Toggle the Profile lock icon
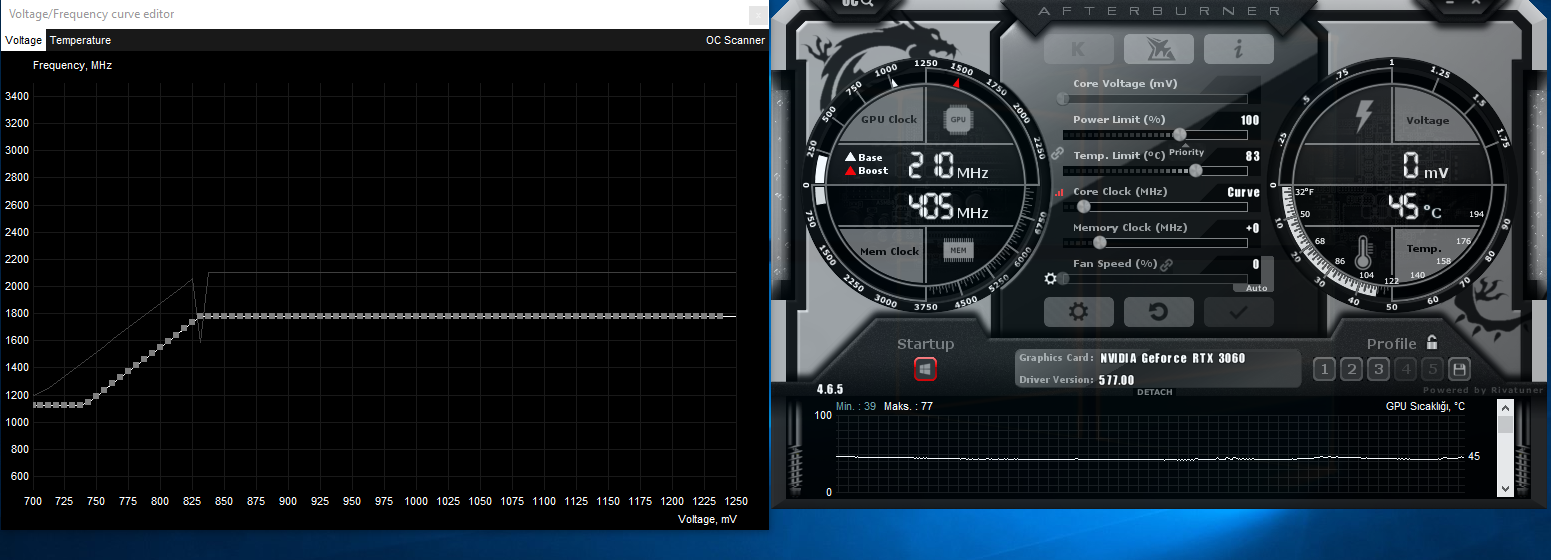This screenshot has width=1551, height=560. pos(1432,342)
